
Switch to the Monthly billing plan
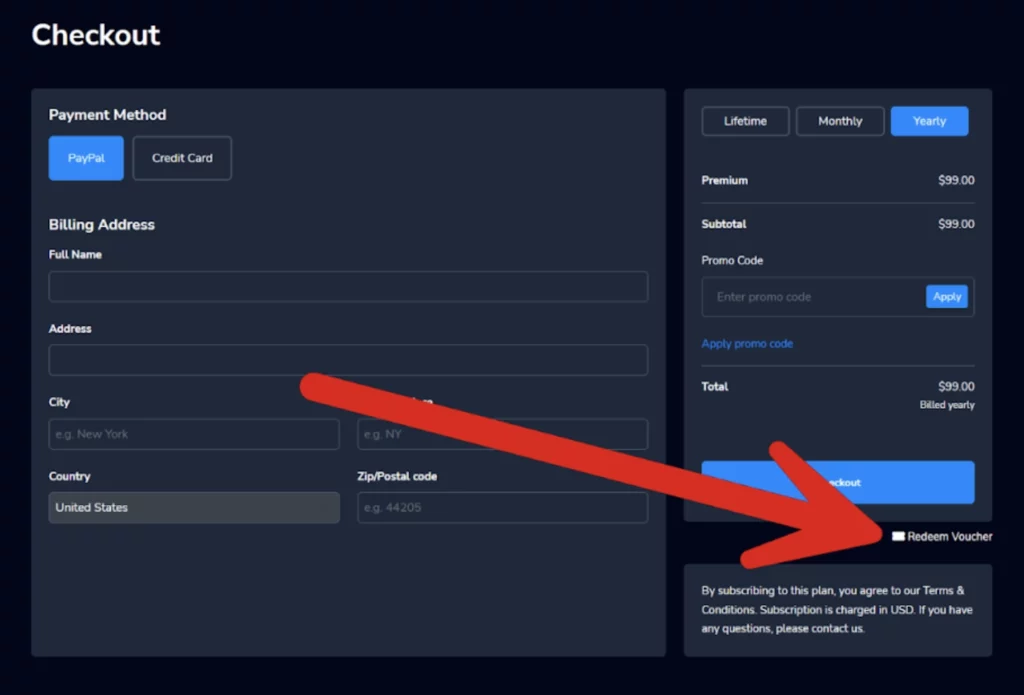(x=839, y=120)
